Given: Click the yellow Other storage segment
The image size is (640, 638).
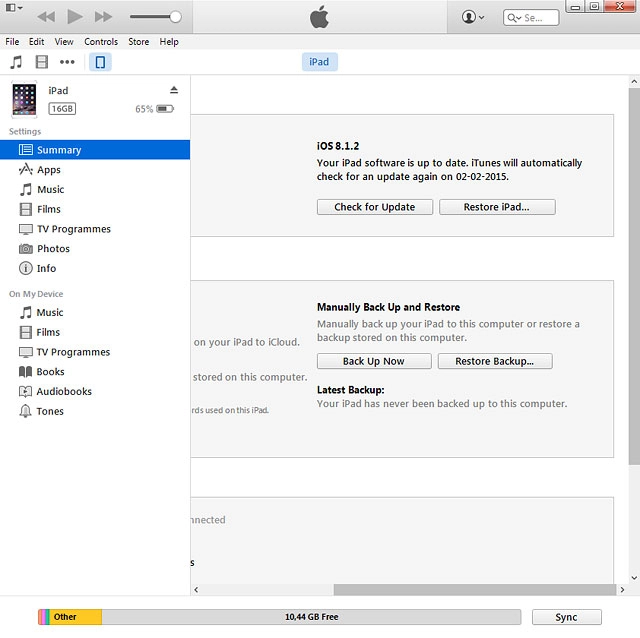Looking at the screenshot, I should (76, 617).
